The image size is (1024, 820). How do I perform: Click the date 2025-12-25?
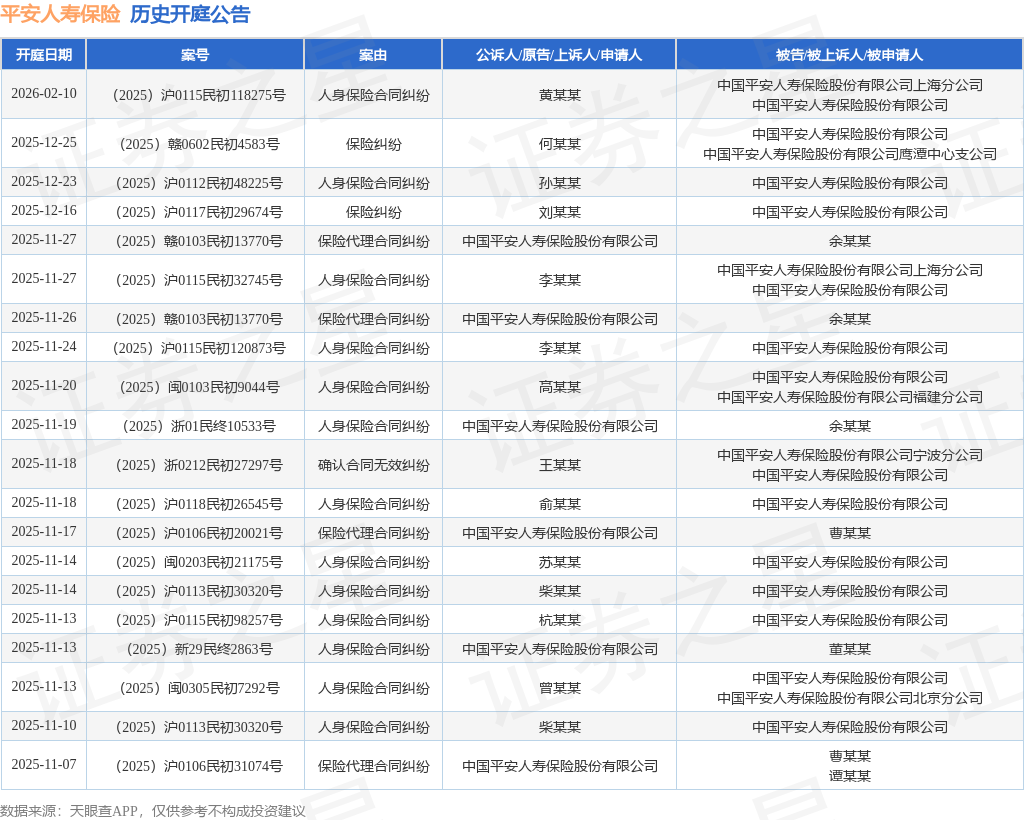44,142
